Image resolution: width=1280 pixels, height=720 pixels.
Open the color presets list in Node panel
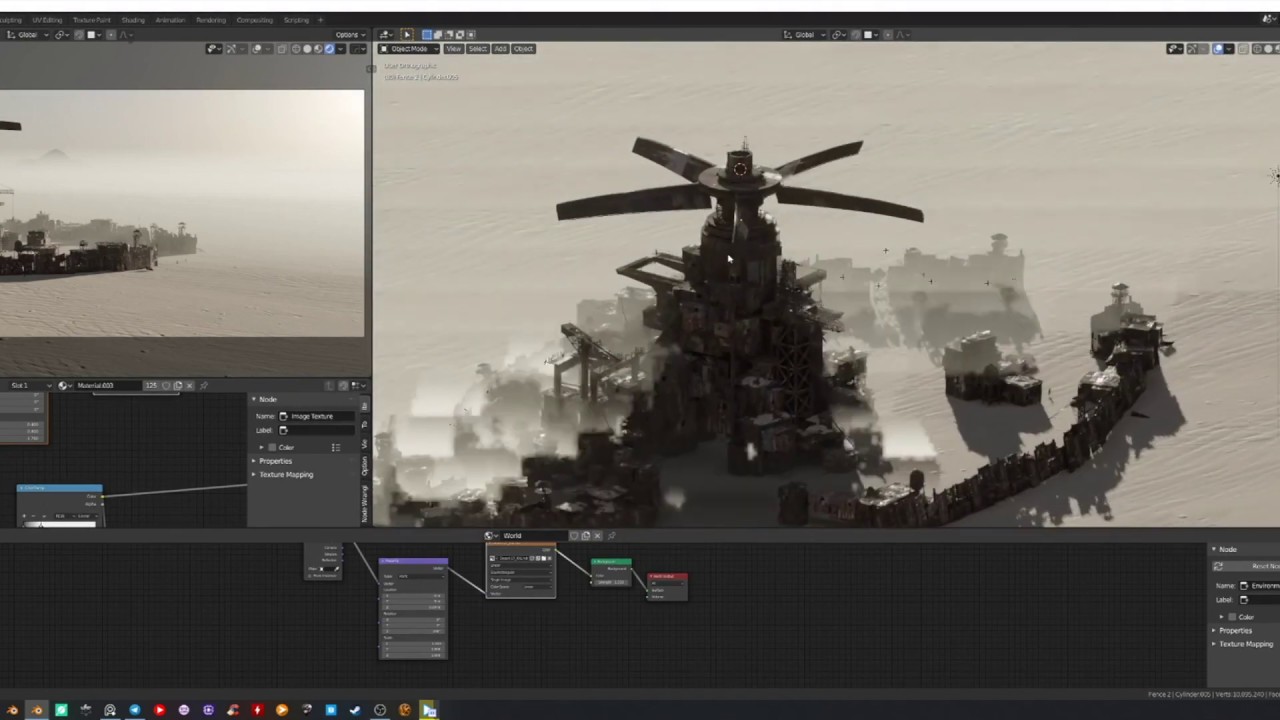(x=336, y=447)
